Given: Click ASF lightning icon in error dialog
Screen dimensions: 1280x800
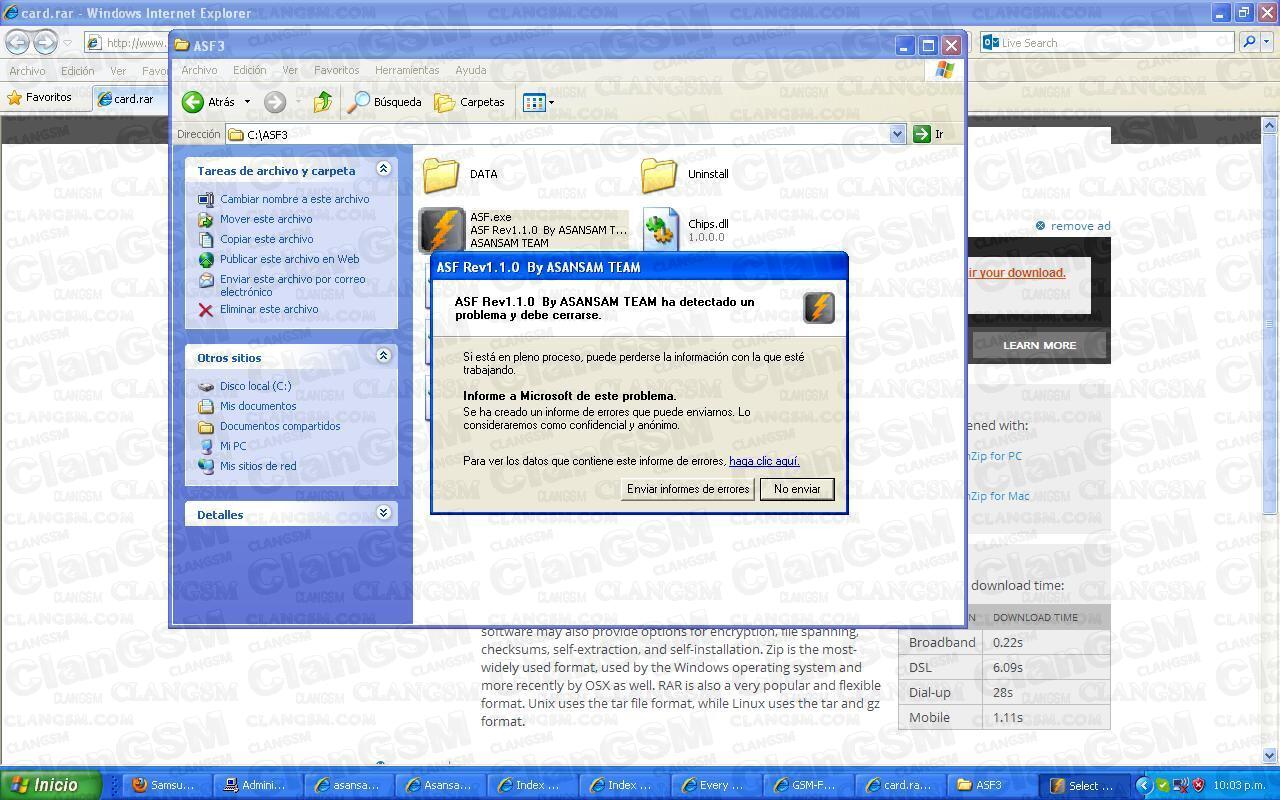Looking at the screenshot, I should [819, 308].
